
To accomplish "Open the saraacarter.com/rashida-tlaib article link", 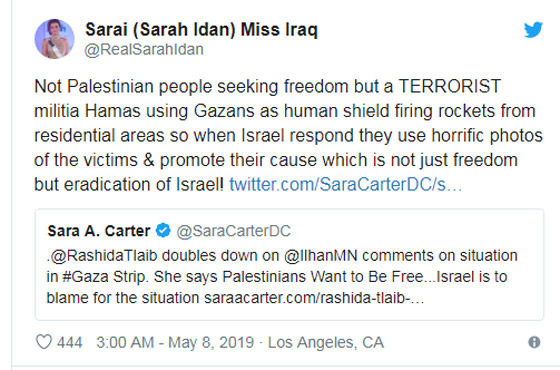I will point(314,298).
